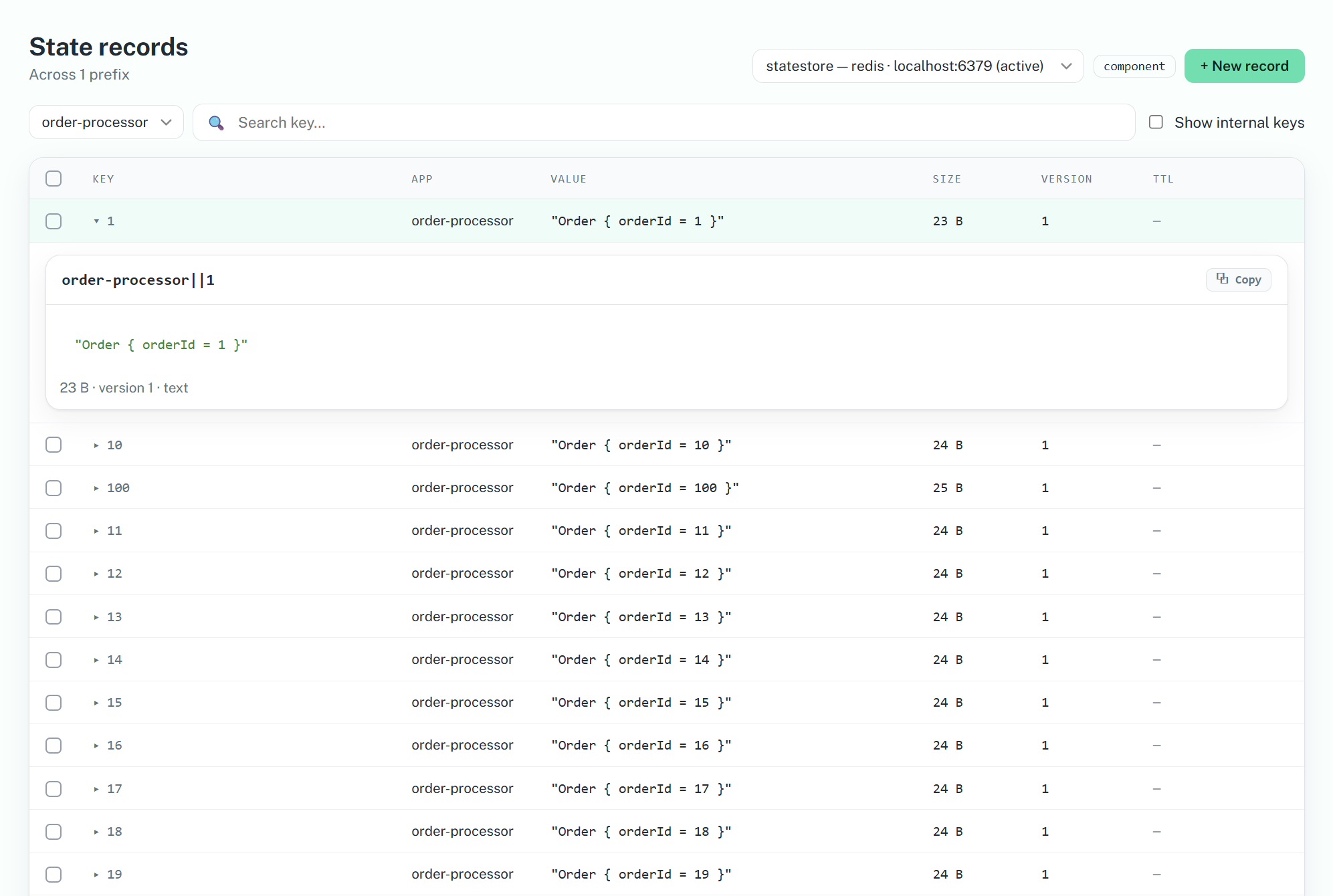The height and width of the screenshot is (896, 1333).
Task: Toggle the select-all header checkbox
Action: [x=54, y=179]
